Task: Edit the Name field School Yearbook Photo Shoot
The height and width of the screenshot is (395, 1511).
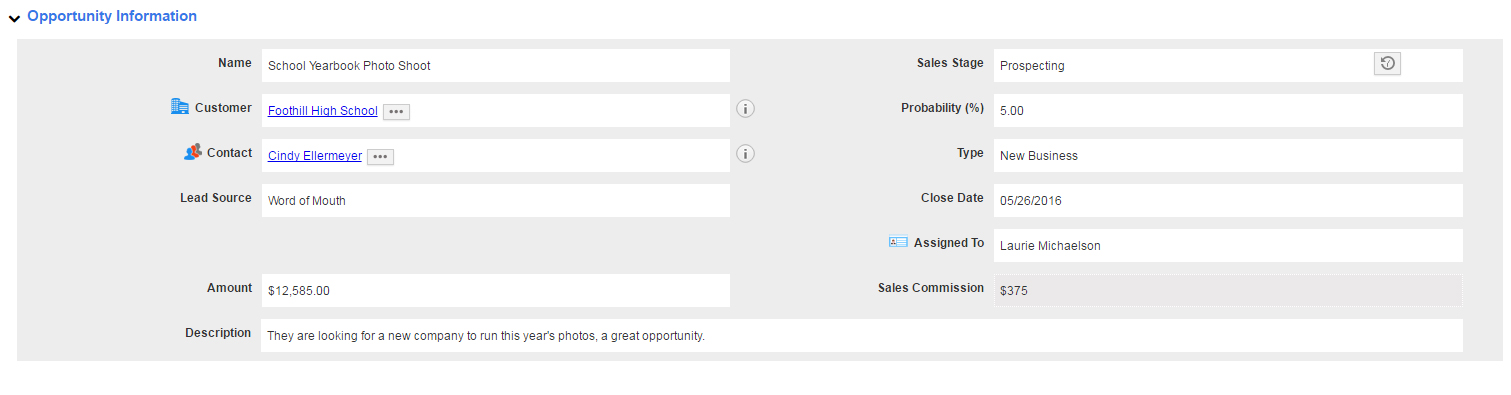Action: tap(496, 65)
